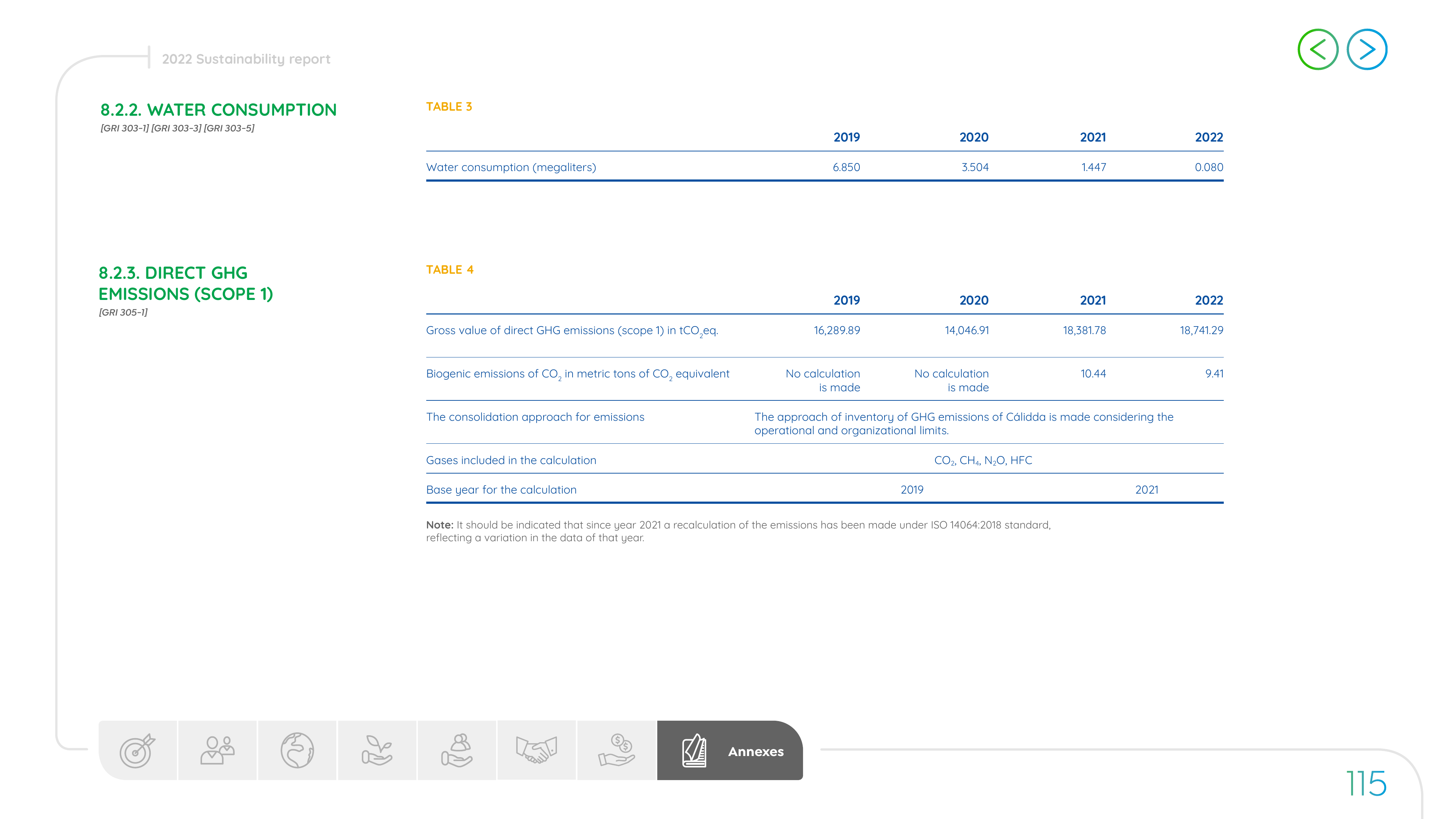Click the GRI 303-1 303-3 303-5 reference
Image resolution: width=1456 pixels, height=819 pixels.
point(178,128)
